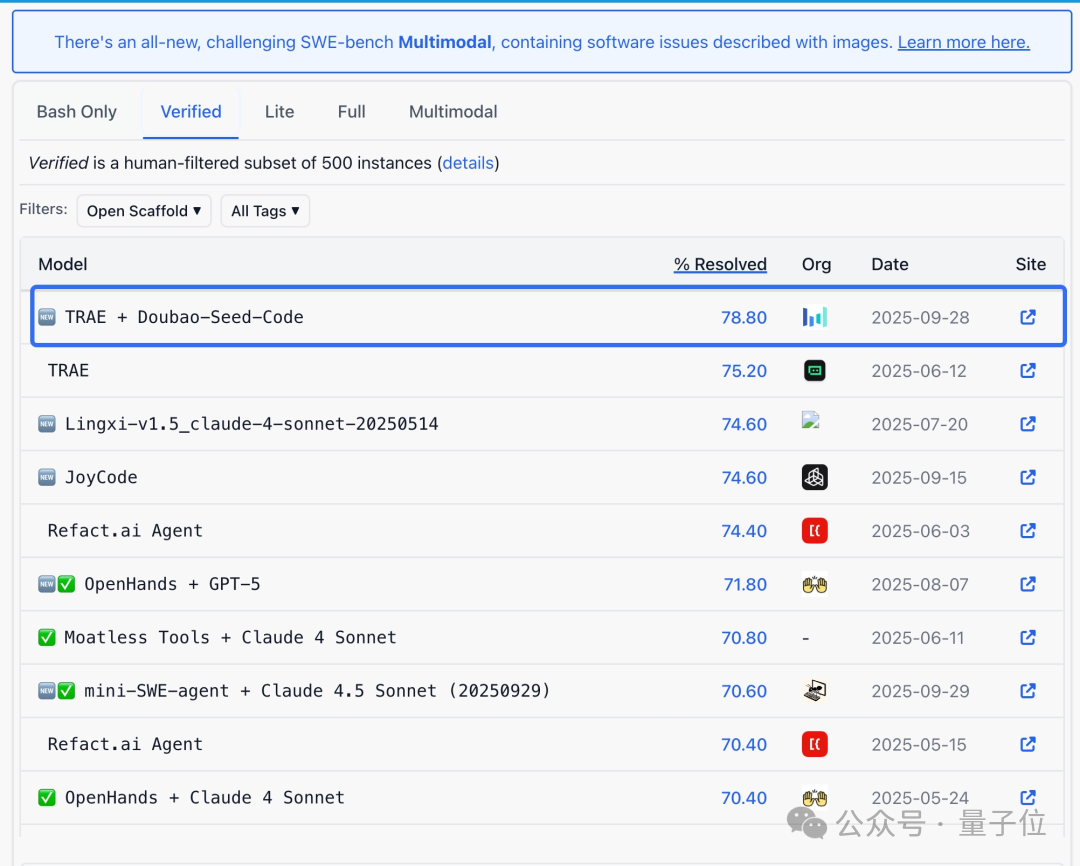Click the Seed org logo on the top row
Viewport: 1080px width, 866px height.
tap(815, 317)
